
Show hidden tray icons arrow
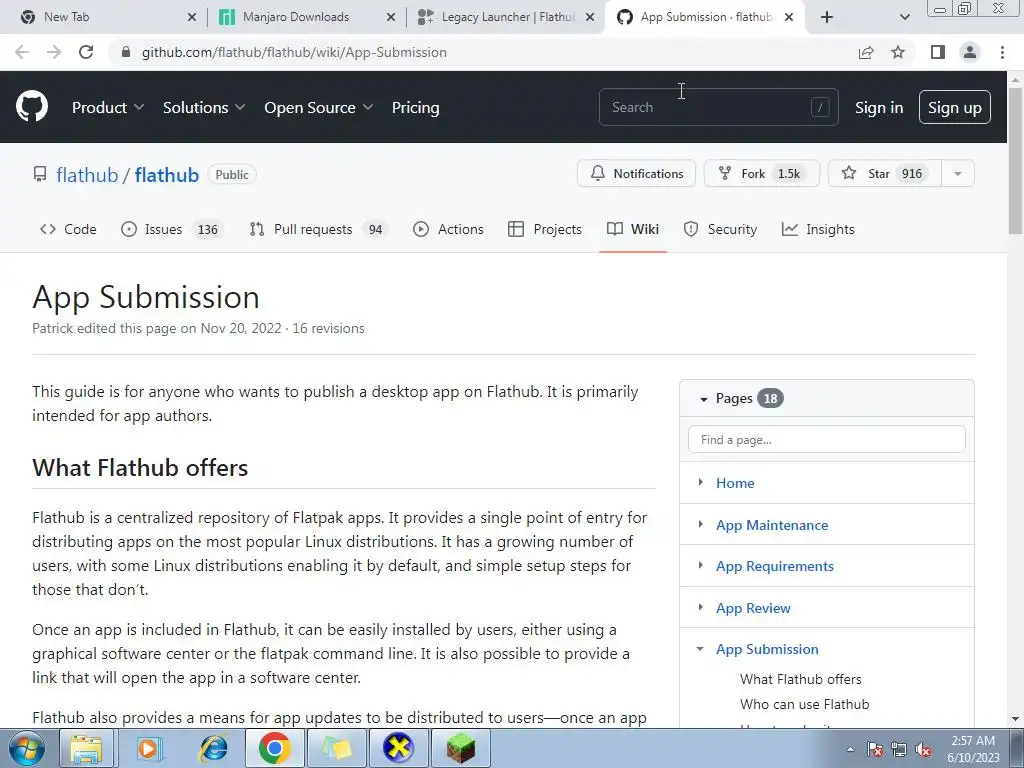pos(850,750)
